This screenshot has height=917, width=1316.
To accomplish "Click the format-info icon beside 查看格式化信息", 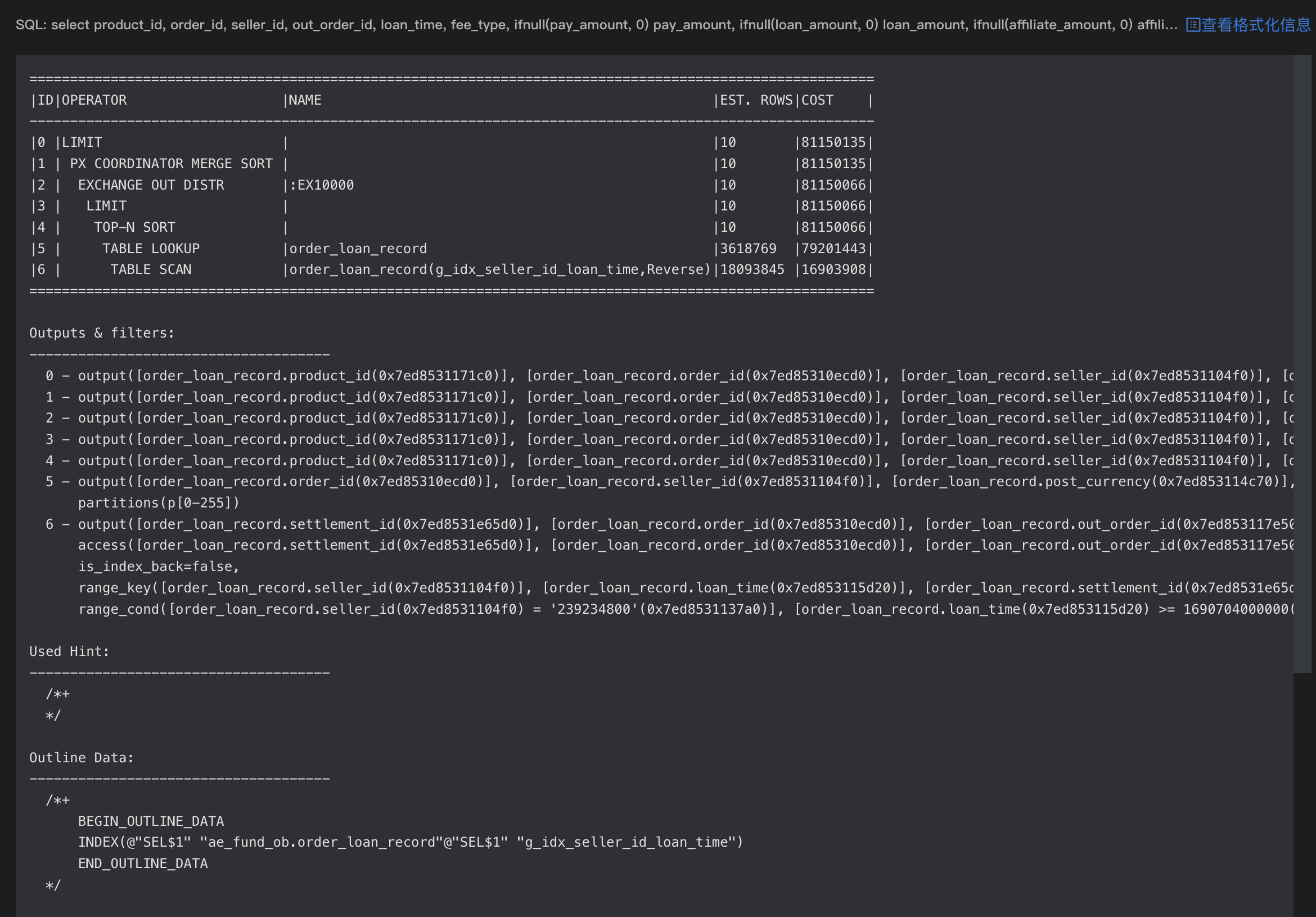I will point(1192,25).
